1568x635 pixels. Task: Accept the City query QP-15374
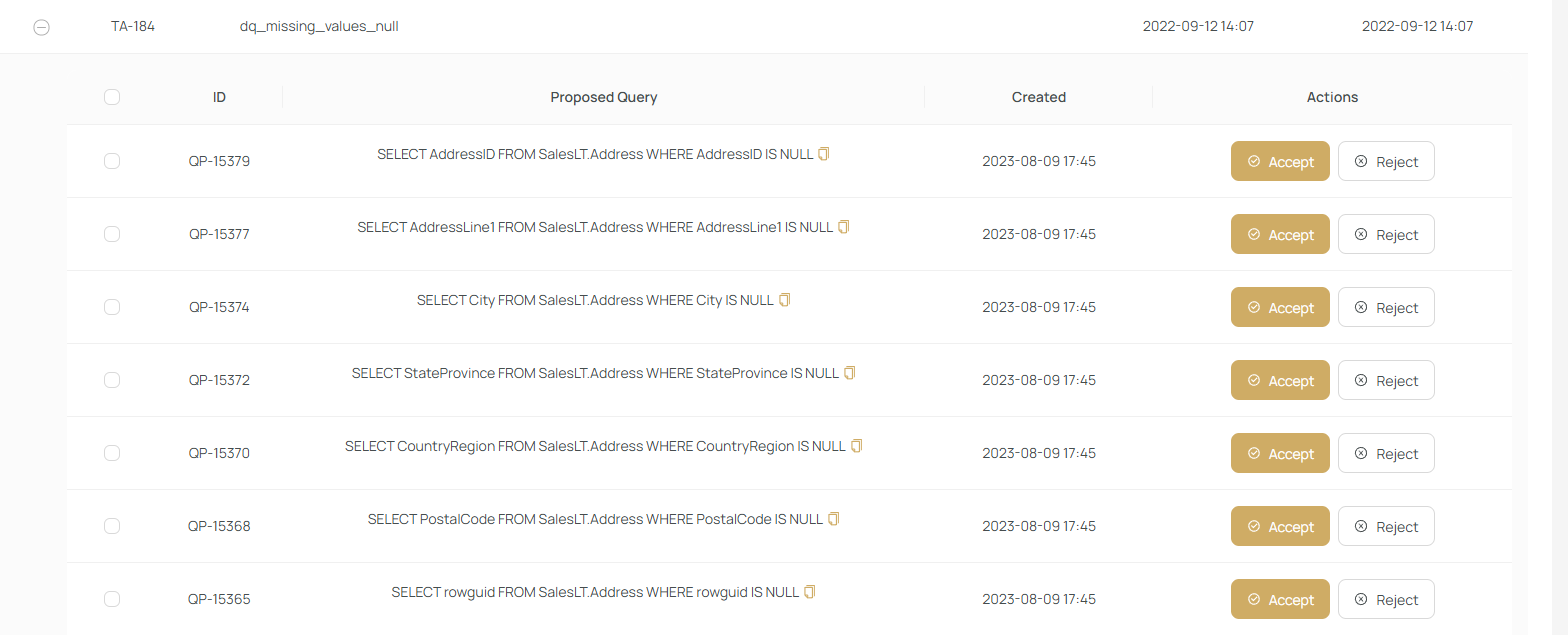[1279, 307]
